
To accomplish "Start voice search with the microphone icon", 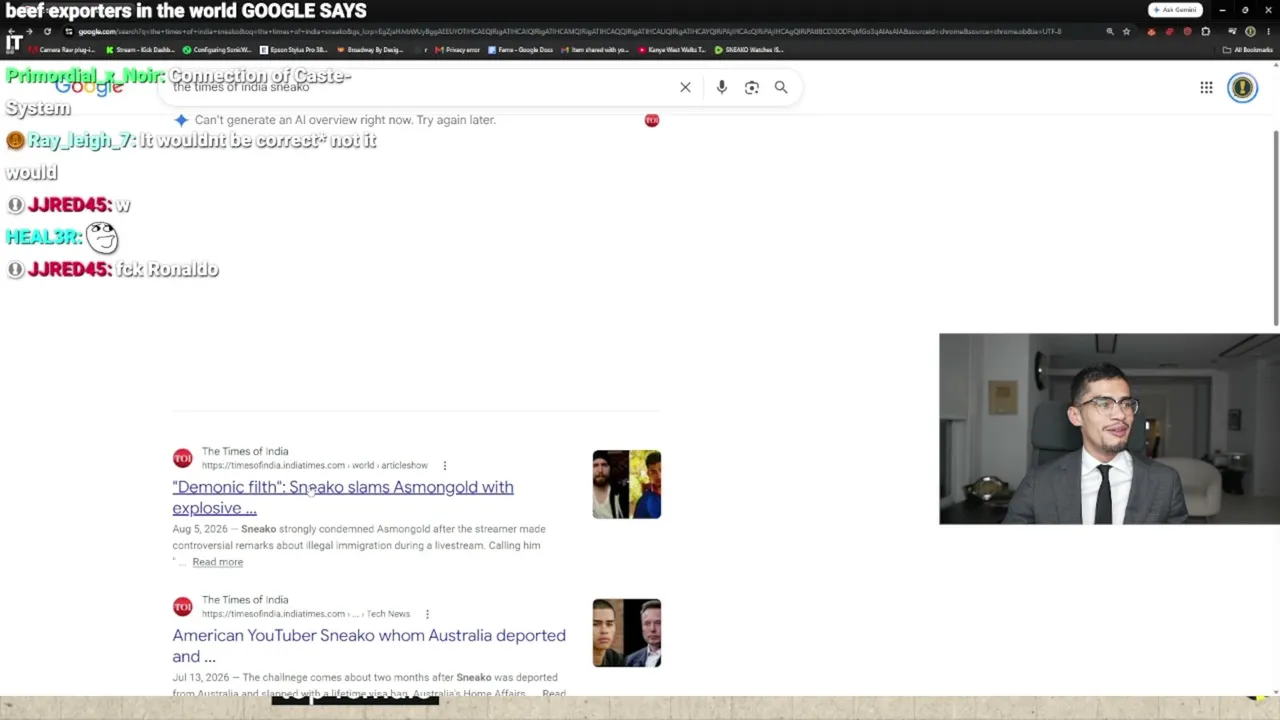I will (721, 88).
